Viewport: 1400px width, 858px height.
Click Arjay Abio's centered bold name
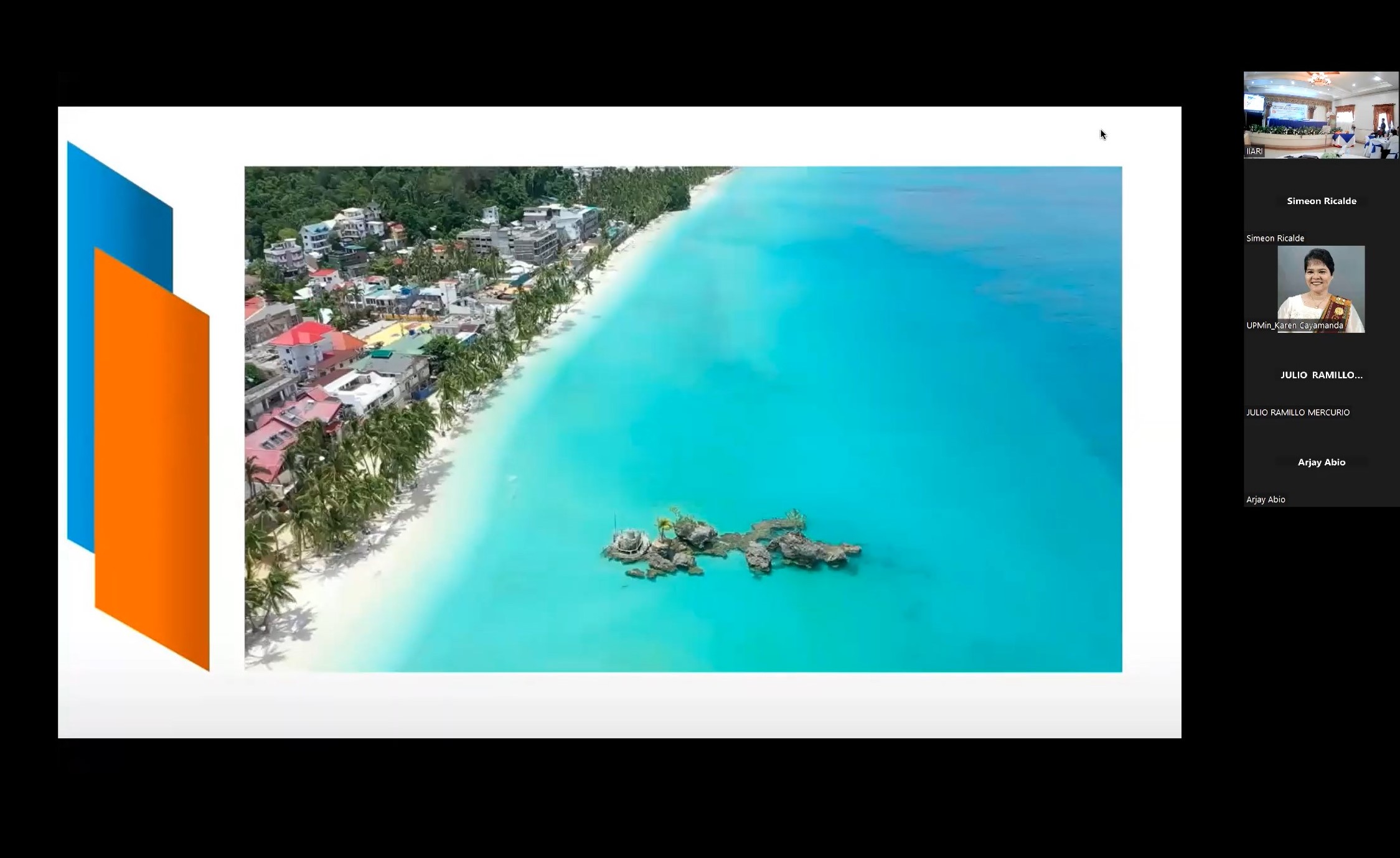pos(1321,462)
